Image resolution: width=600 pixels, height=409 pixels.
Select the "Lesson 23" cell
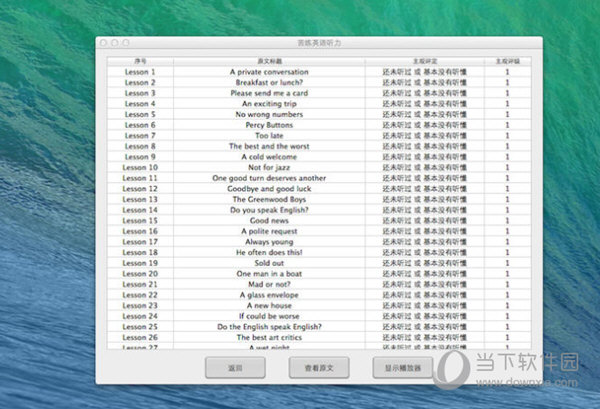click(x=140, y=306)
